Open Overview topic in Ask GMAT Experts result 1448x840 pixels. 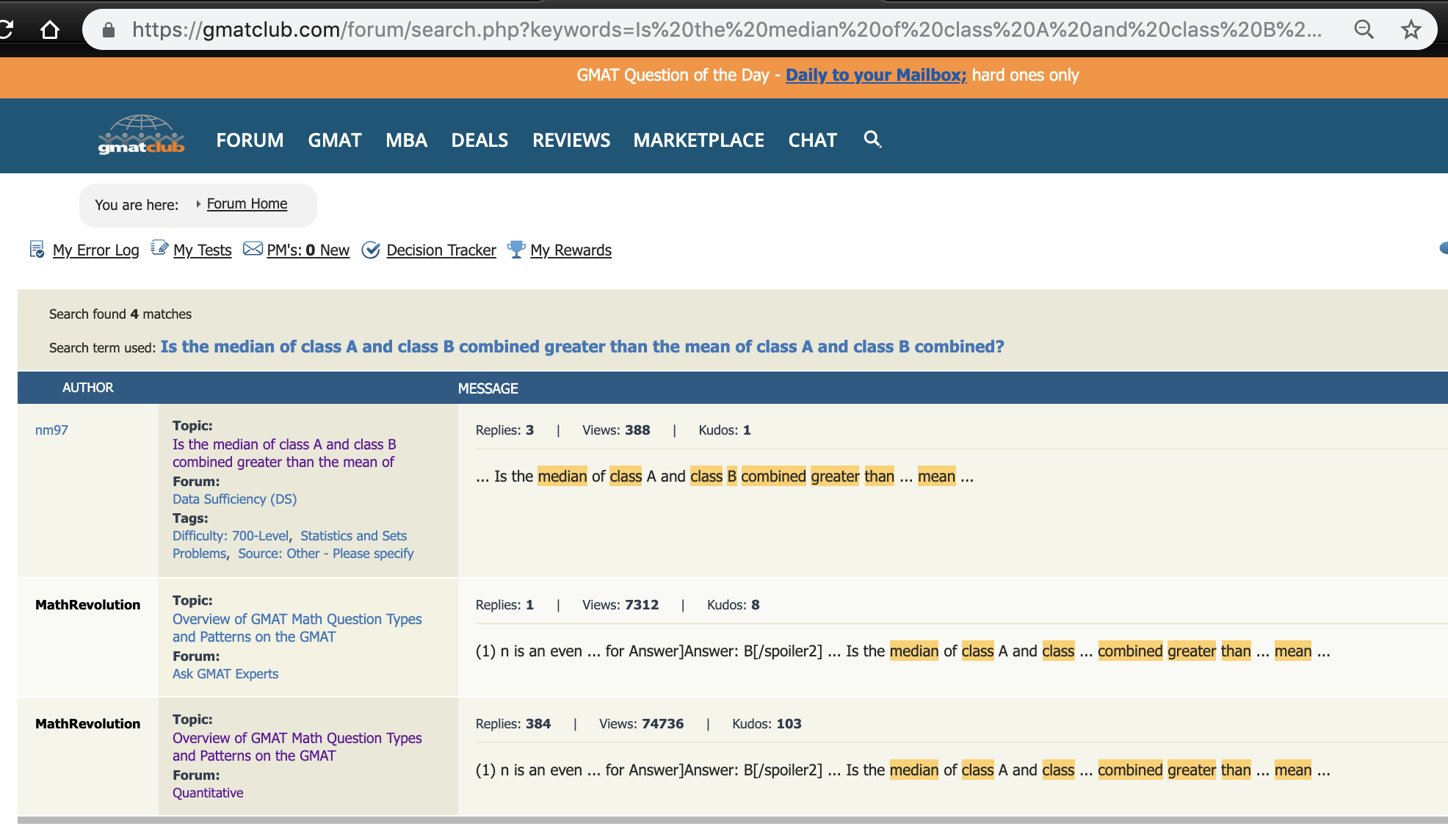point(297,628)
